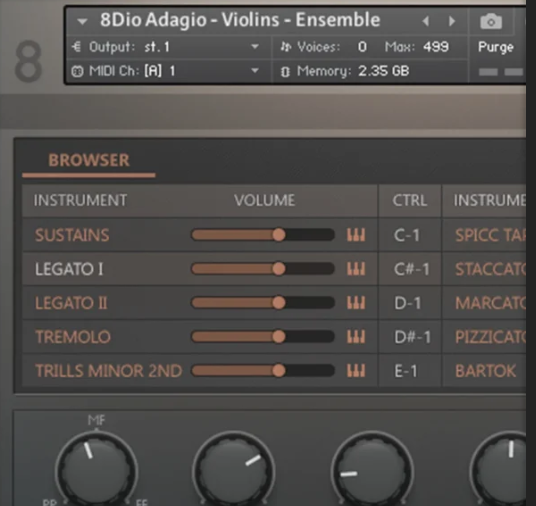The height and width of the screenshot is (506, 536).
Task: Select the BARTOK articulation entry
Action: coord(485,371)
